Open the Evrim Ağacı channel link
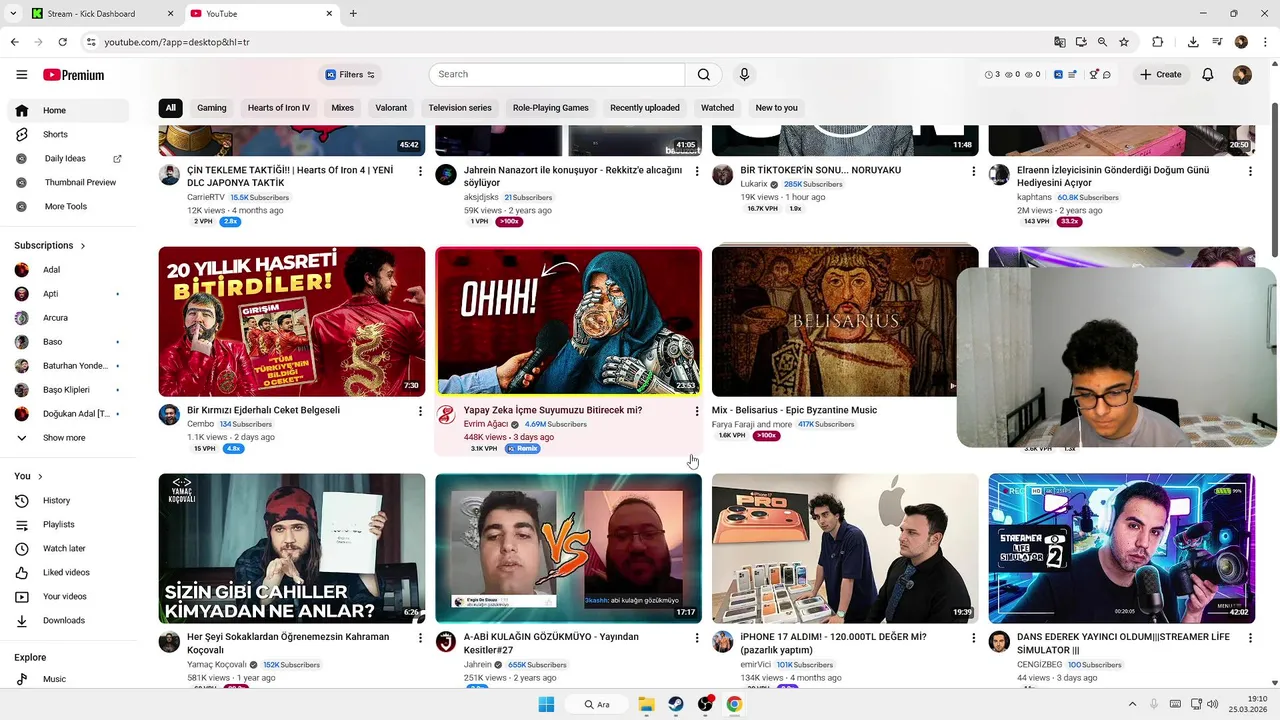1280x720 pixels. coord(486,424)
